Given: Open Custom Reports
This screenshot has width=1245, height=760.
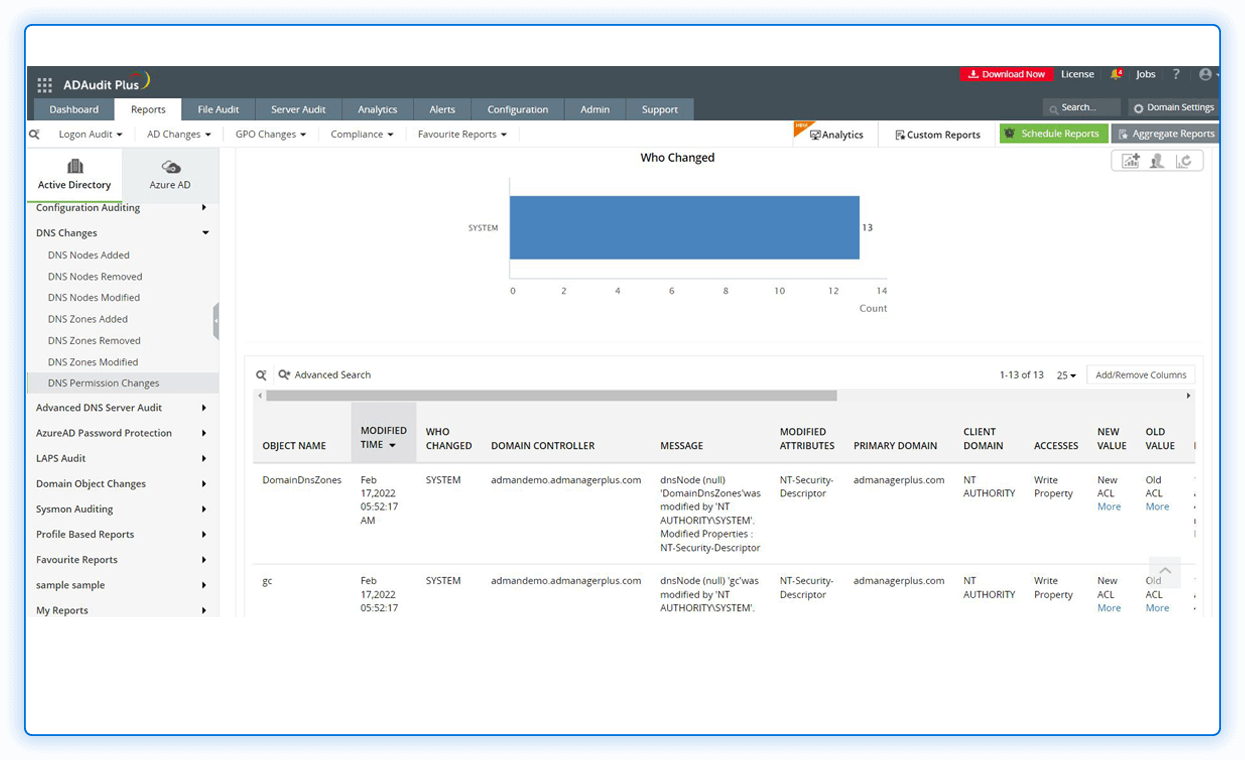Looking at the screenshot, I should (938, 134).
